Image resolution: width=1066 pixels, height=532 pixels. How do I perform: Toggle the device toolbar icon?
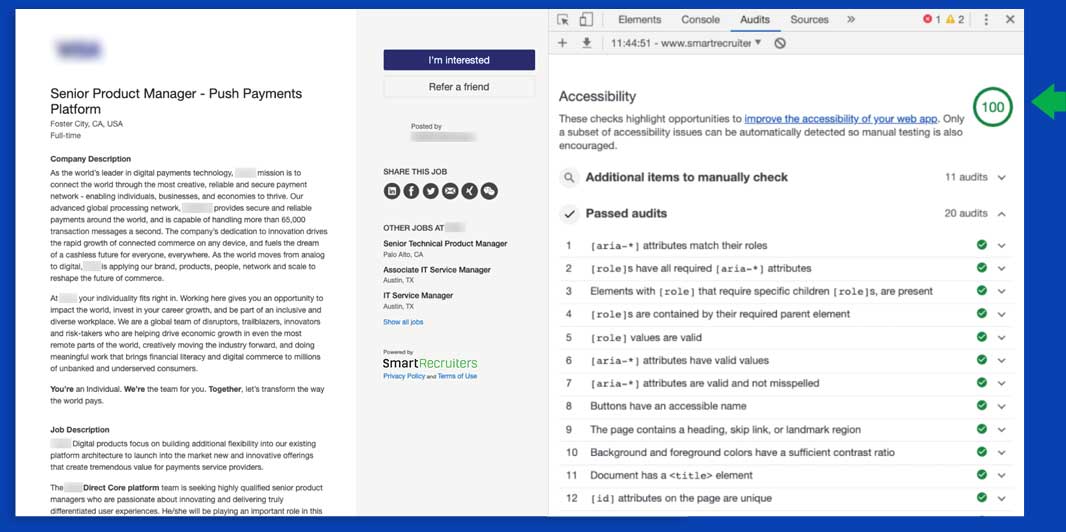click(586, 19)
